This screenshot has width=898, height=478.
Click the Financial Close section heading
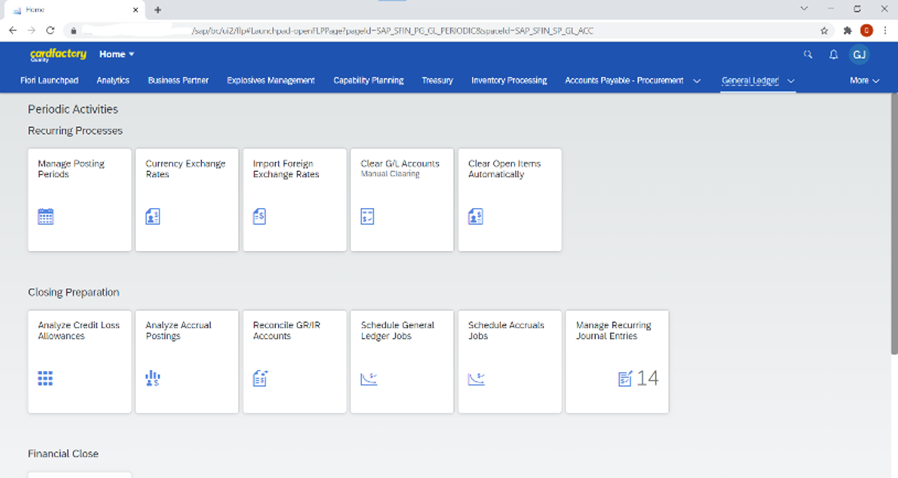[63, 454]
